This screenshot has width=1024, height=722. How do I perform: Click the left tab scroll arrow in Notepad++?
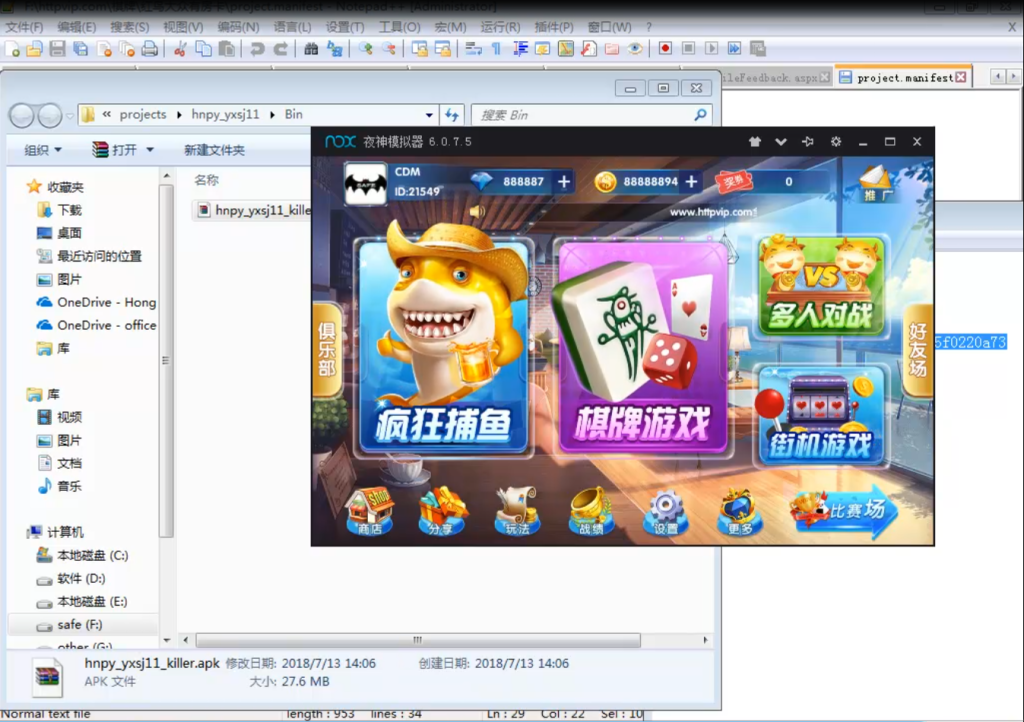pos(997,77)
